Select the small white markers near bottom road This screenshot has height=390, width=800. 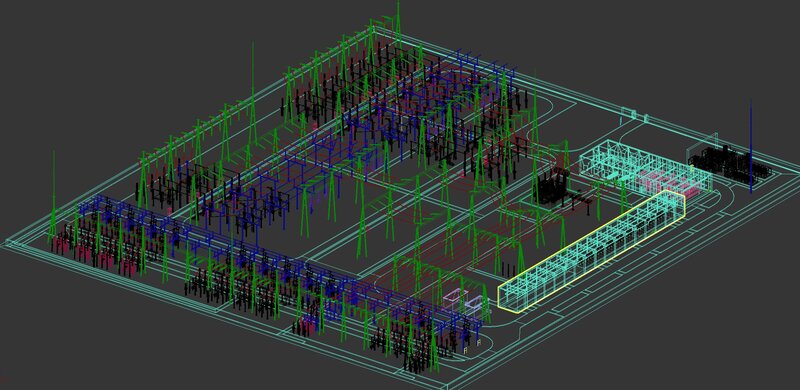click(x=471, y=350)
